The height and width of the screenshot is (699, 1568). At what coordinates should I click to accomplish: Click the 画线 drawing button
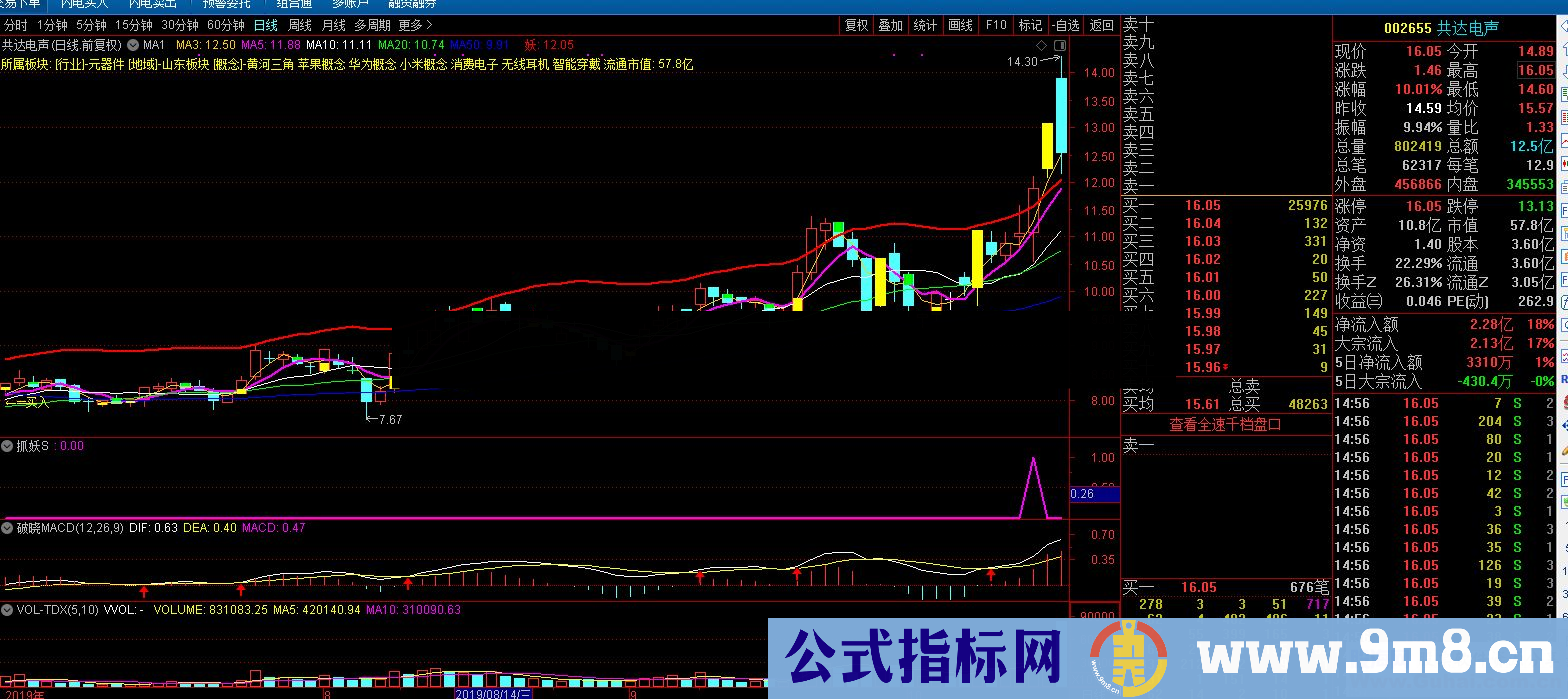tap(960, 25)
